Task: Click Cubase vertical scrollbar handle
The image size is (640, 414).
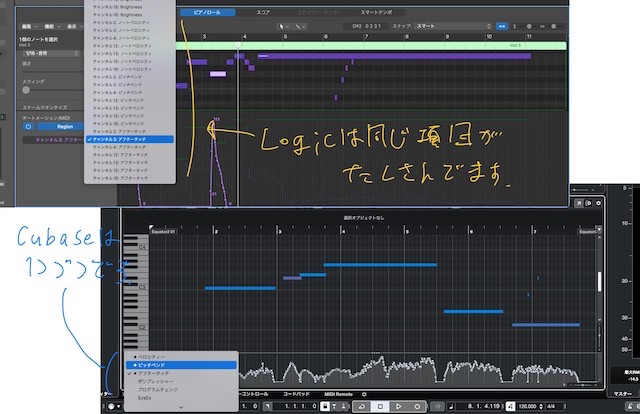Action: tap(599, 282)
